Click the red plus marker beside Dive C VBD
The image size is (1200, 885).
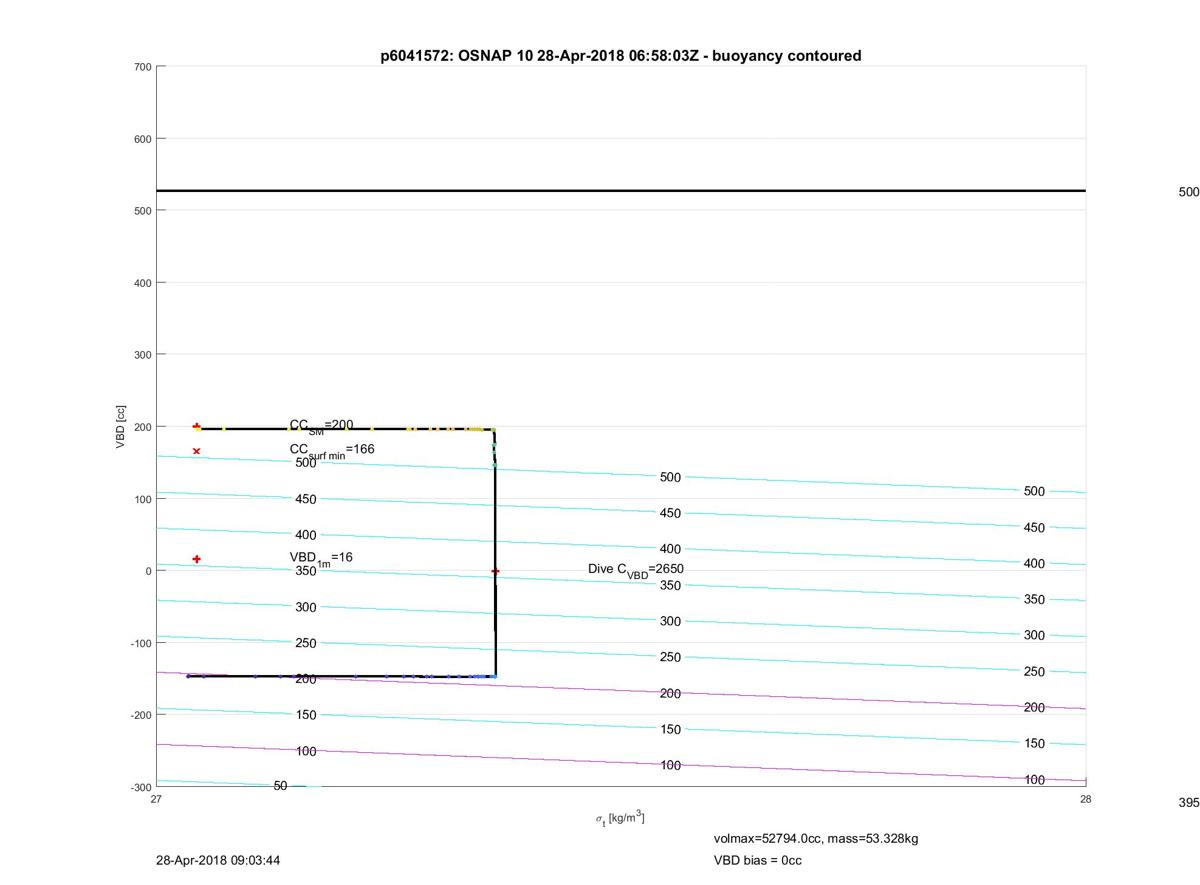[495, 571]
